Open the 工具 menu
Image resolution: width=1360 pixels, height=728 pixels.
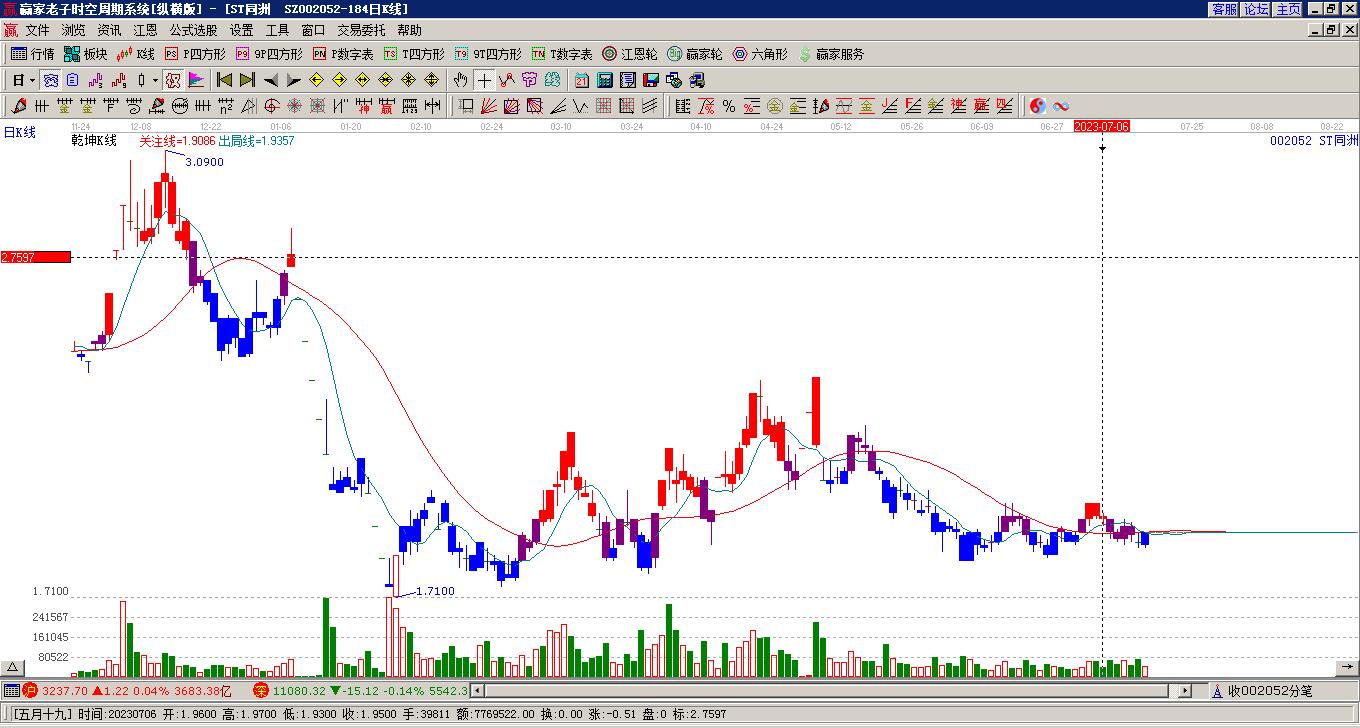tap(277, 31)
